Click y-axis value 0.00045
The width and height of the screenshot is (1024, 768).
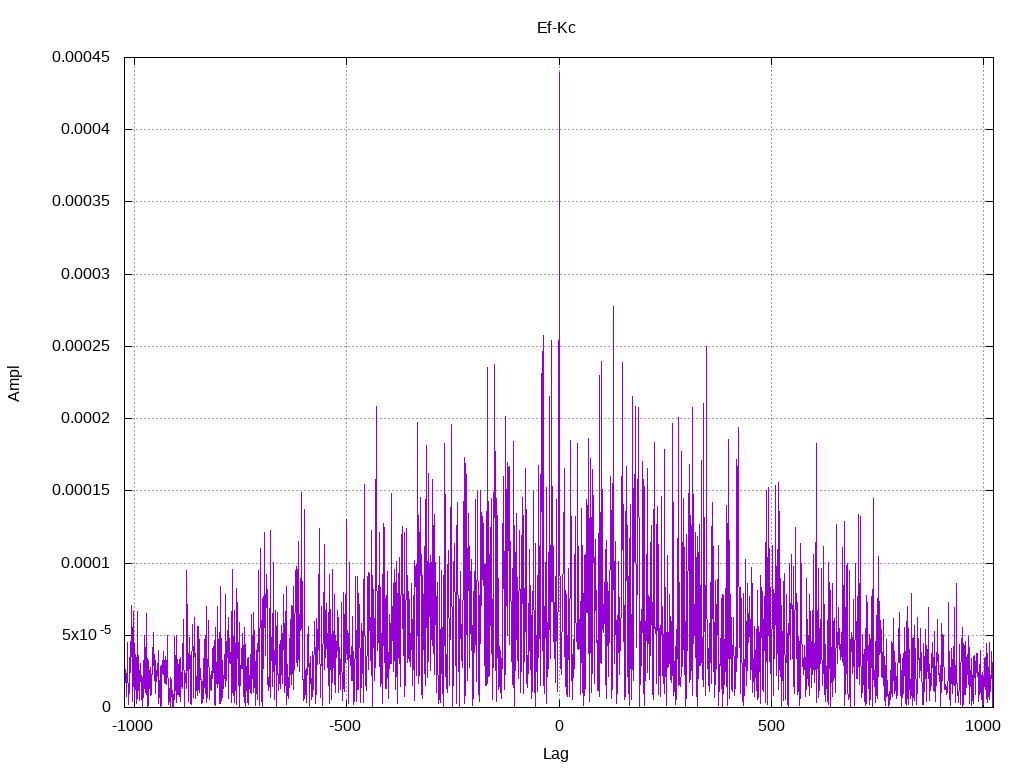(81, 57)
